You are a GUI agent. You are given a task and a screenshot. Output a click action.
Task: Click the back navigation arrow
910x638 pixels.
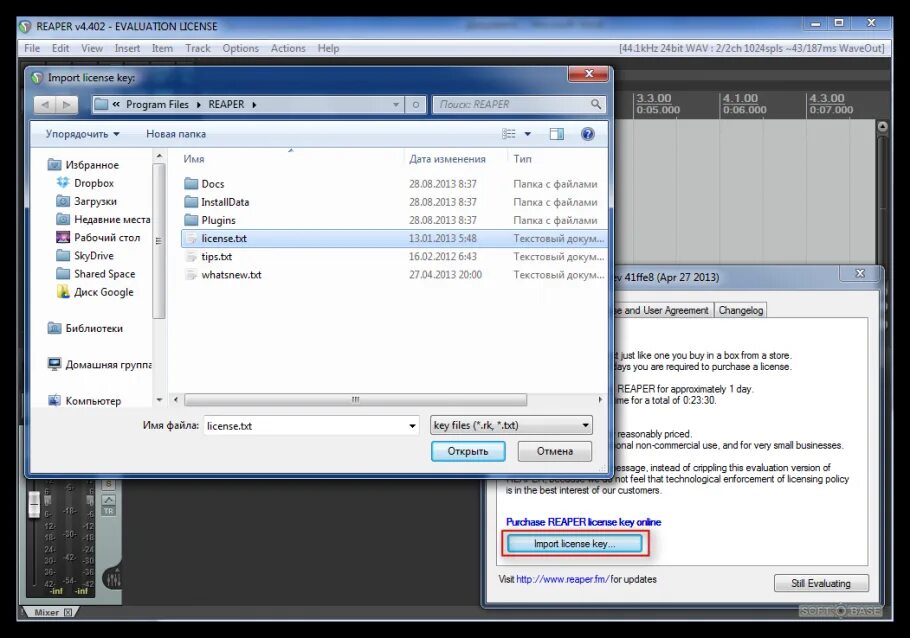(x=45, y=104)
